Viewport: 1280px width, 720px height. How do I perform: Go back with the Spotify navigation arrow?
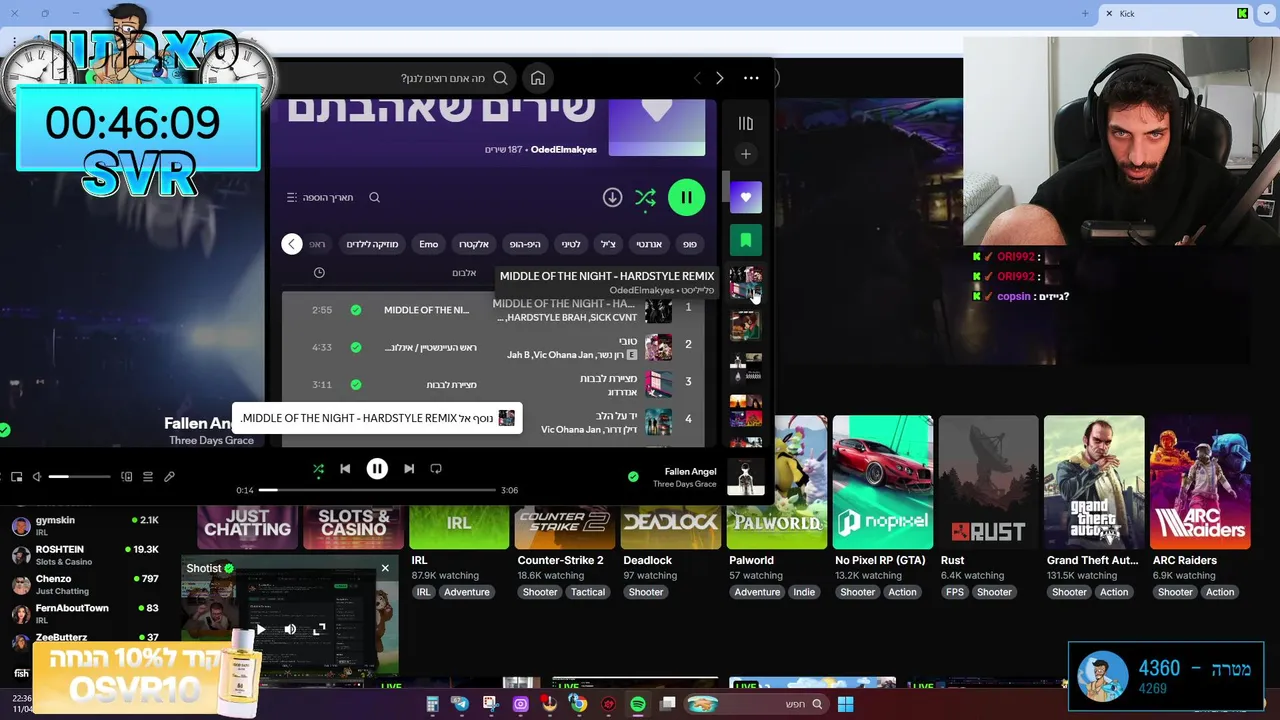coord(697,78)
